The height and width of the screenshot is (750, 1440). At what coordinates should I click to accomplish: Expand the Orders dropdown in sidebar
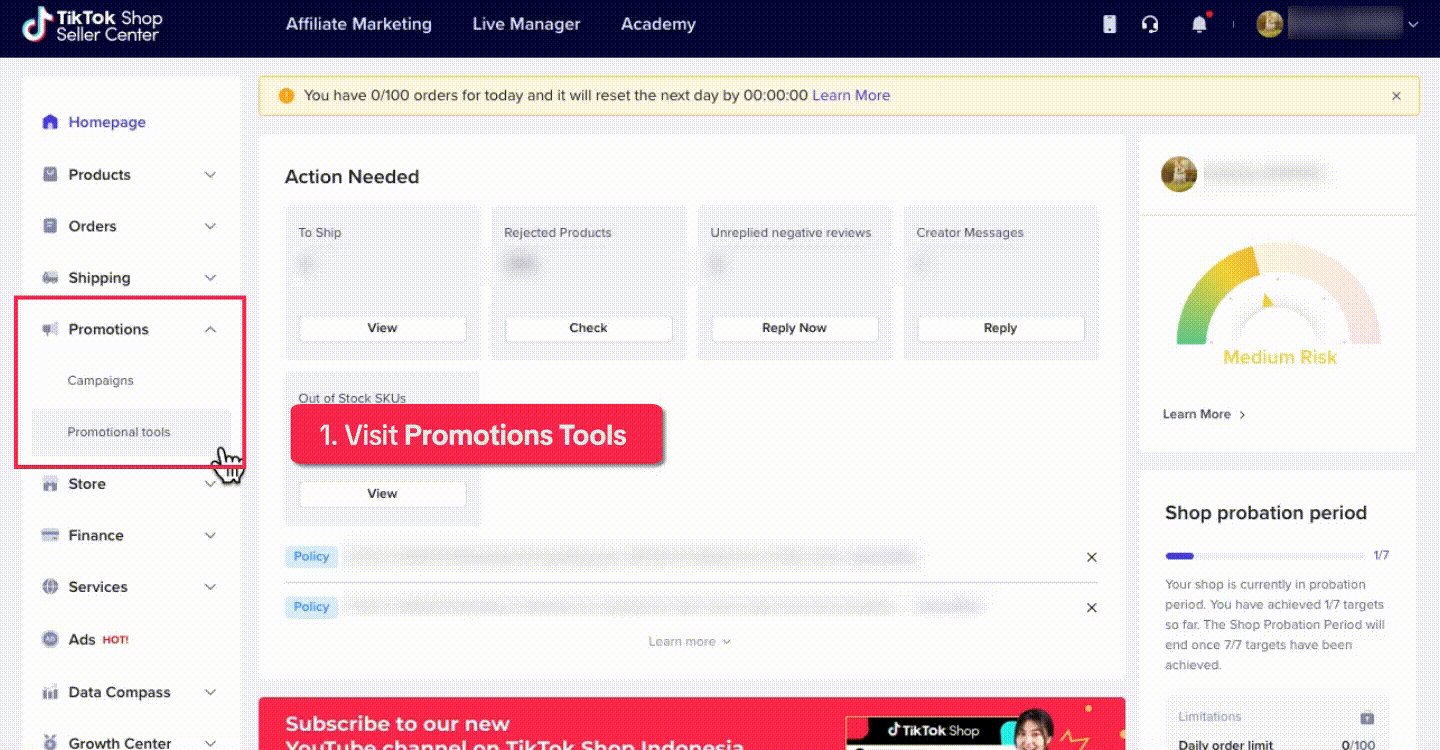210,226
